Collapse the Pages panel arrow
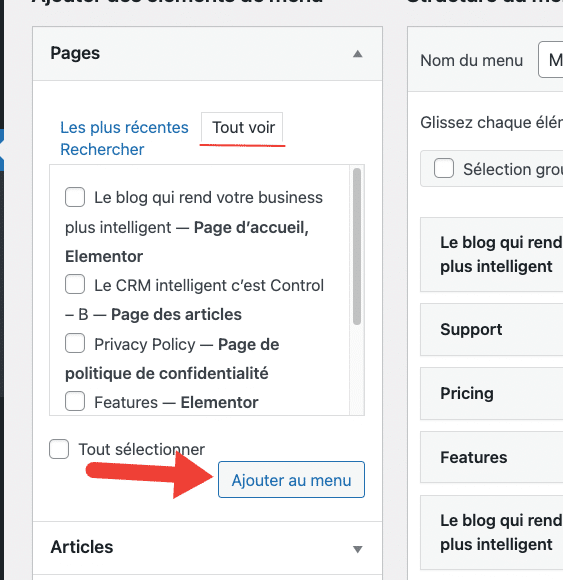Screen dimensions: 563x580 point(357,54)
